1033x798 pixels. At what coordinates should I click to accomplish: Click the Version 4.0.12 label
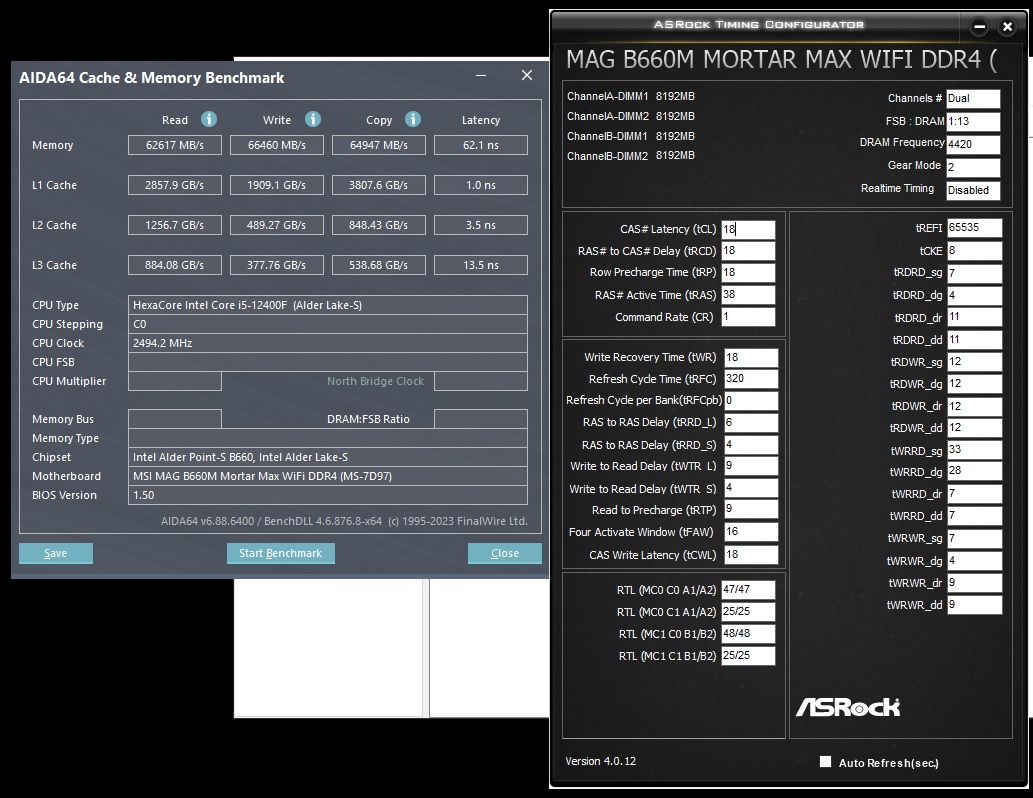[600, 761]
